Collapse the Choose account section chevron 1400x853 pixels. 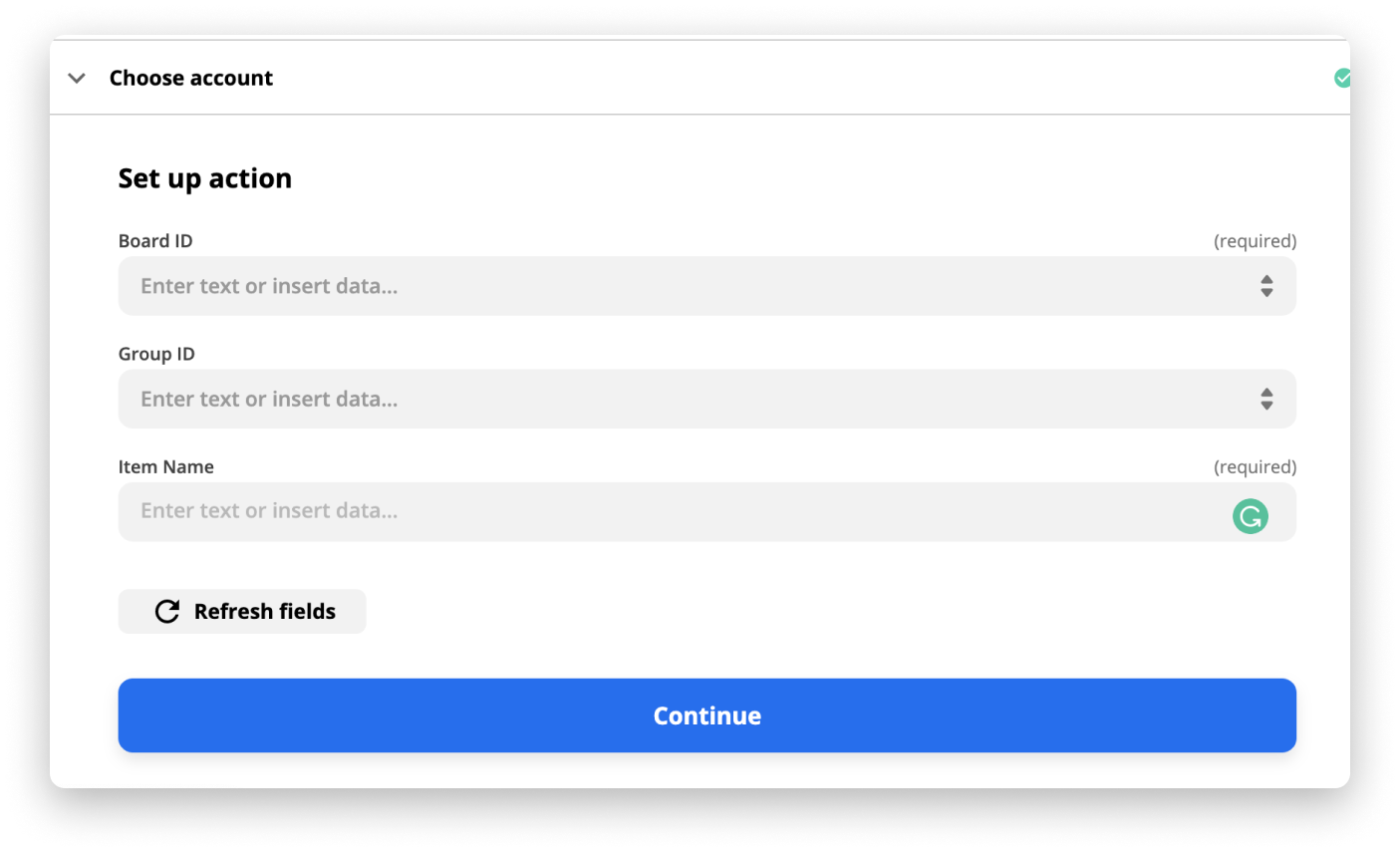point(77,78)
